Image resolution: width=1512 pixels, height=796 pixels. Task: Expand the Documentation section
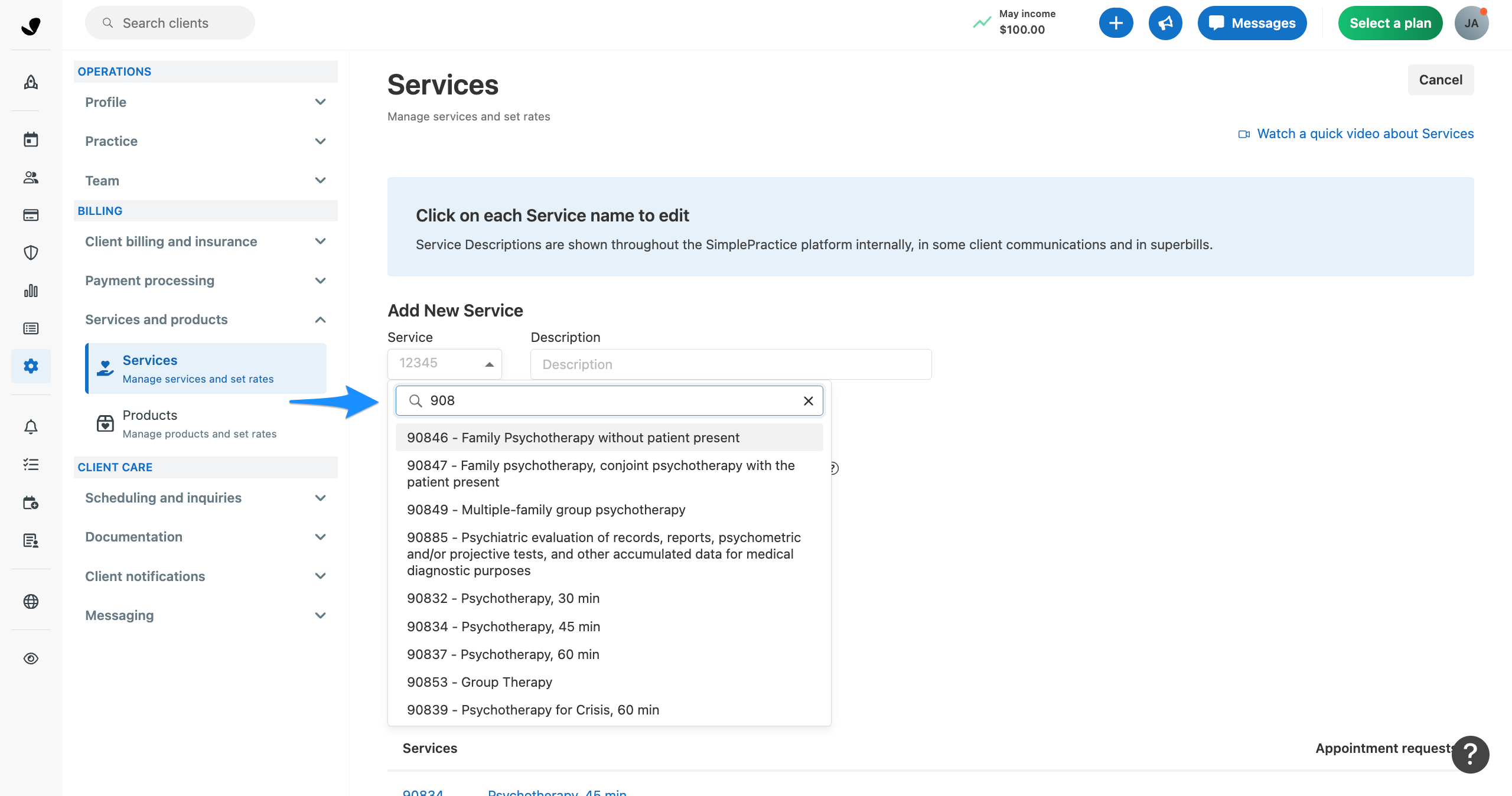click(x=206, y=537)
